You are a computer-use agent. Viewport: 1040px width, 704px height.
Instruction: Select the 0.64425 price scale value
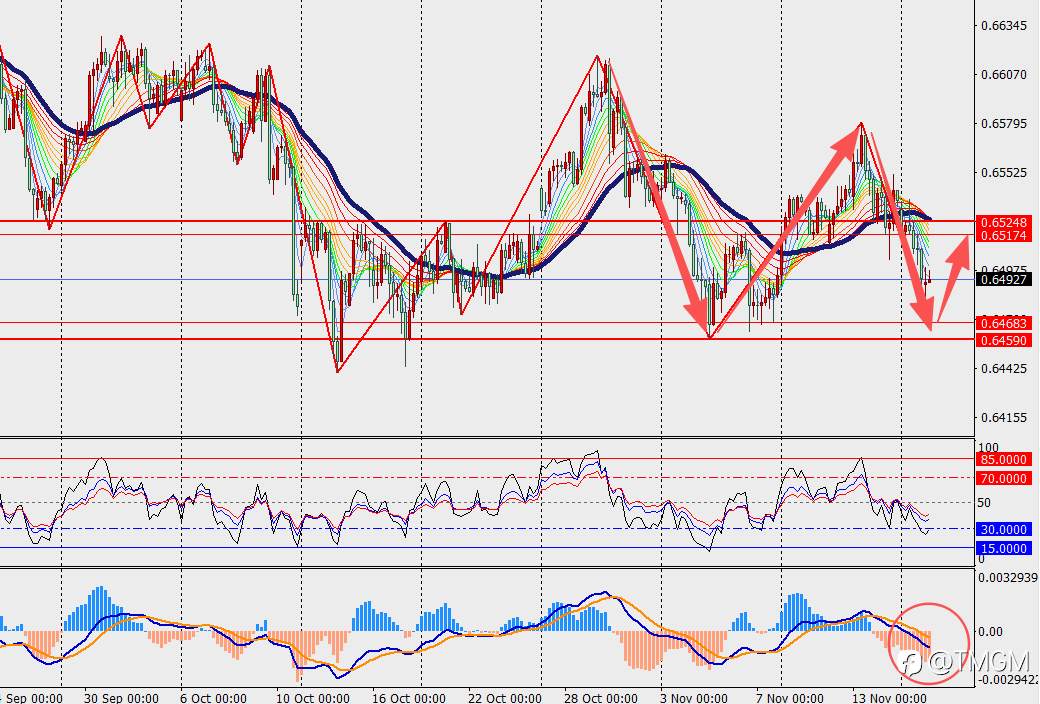1004,368
